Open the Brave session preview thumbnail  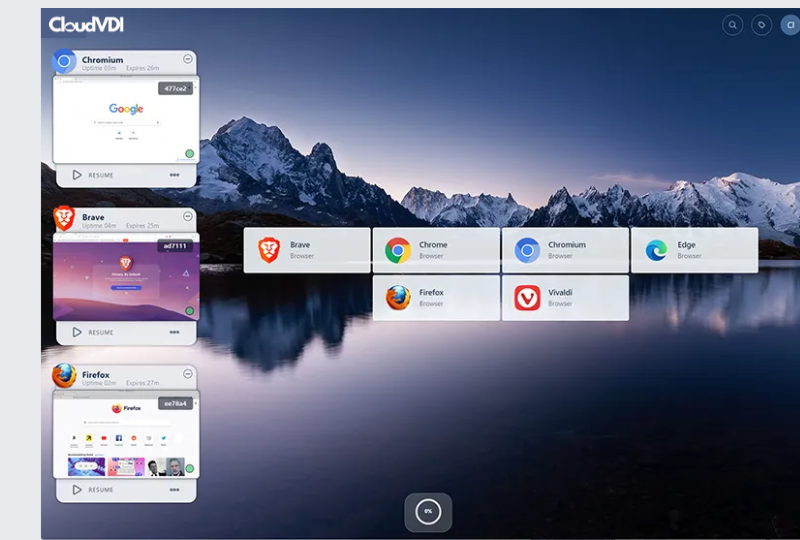click(126, 277)
